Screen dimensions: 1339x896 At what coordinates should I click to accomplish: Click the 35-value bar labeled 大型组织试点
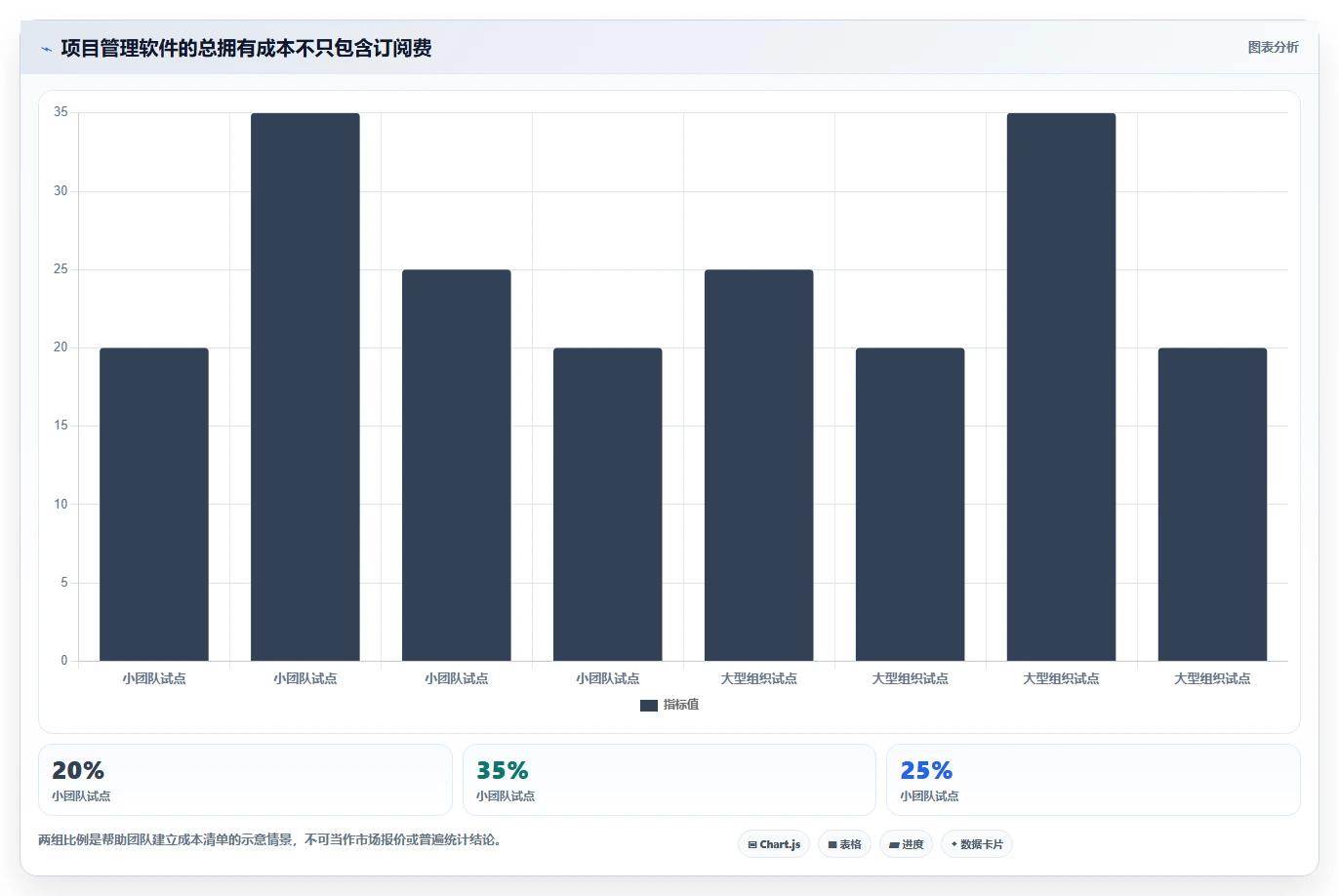click(x=1062, y=387)
